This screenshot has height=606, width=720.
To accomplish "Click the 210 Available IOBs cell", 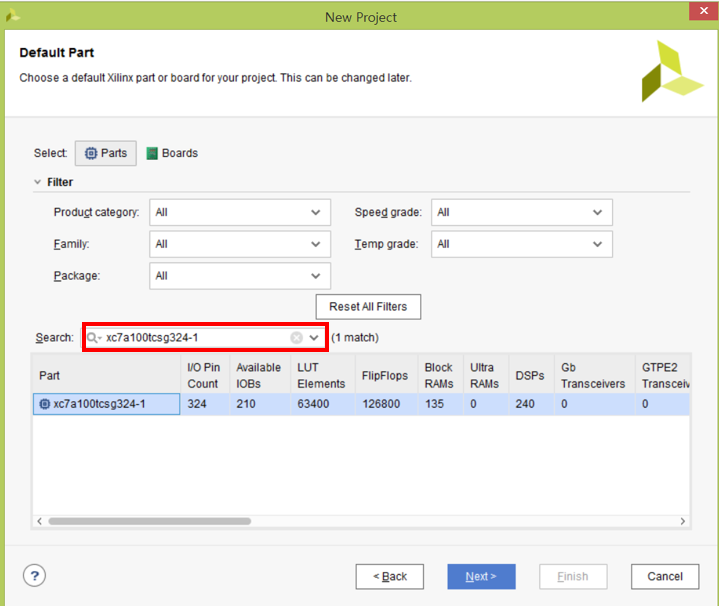I will (x=260, y=404).
